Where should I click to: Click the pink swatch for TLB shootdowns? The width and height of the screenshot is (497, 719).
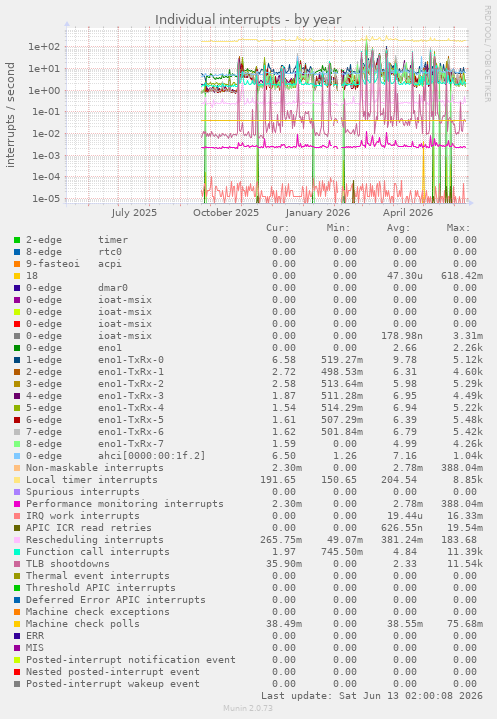point(17,564)
